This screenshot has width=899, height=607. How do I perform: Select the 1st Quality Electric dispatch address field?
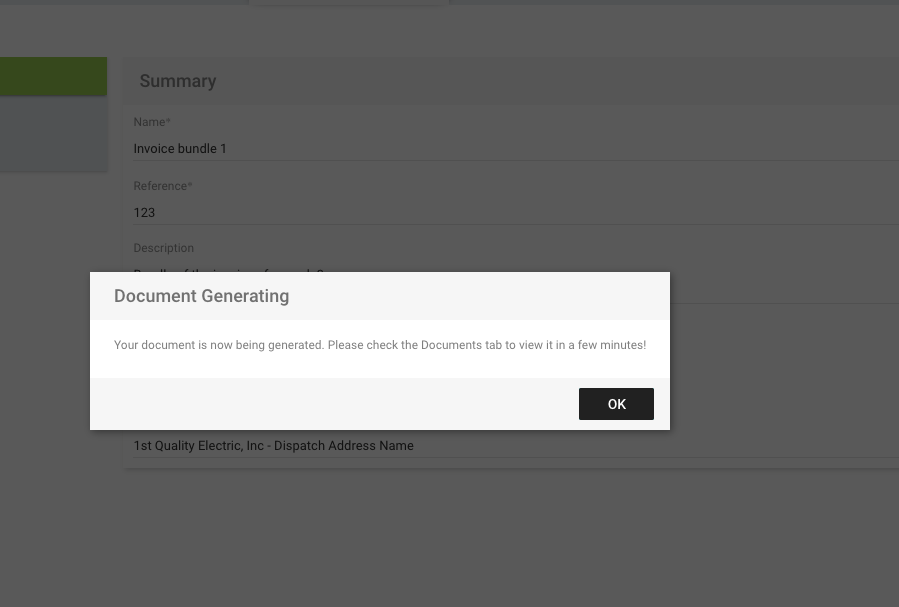pyautogui.click(x=500, y=446)
